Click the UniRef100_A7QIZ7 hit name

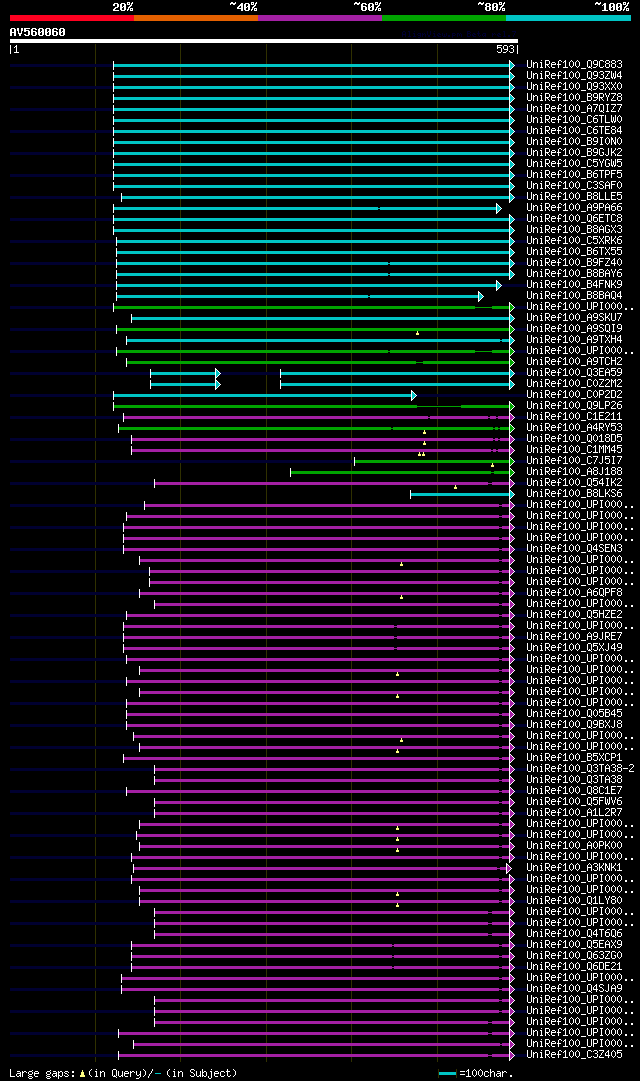[574, 109]
